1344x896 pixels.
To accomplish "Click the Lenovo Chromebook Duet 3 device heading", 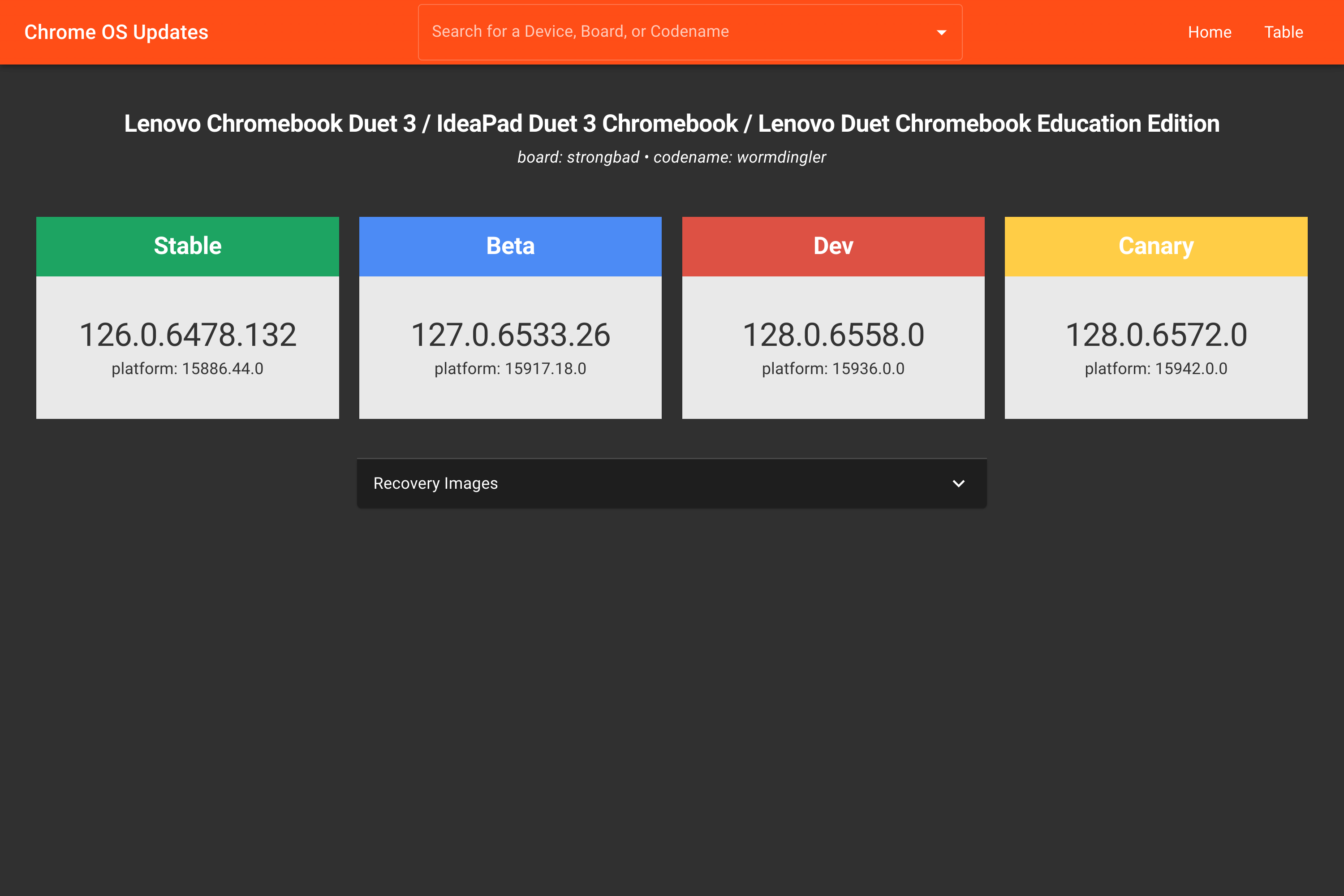I will (x=672, y=124).
